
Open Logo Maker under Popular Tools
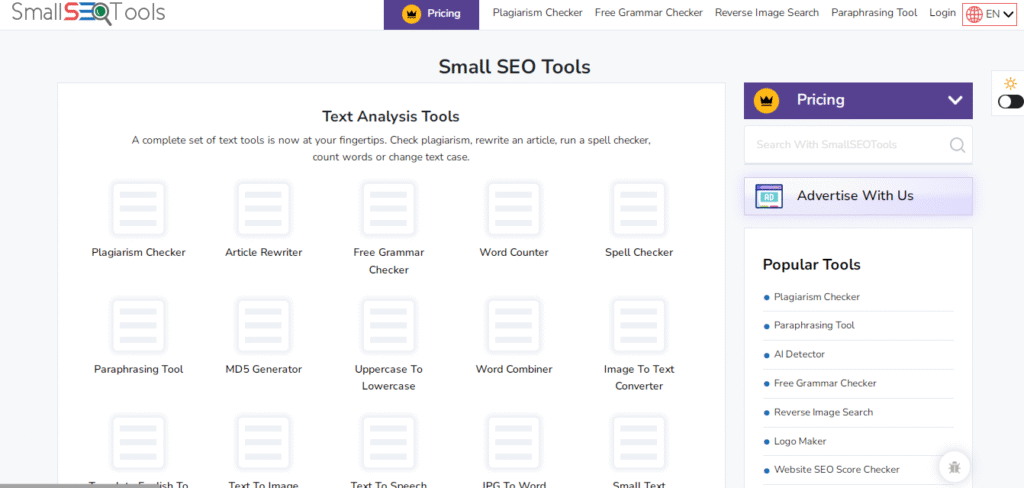click(x=800, y=441)
